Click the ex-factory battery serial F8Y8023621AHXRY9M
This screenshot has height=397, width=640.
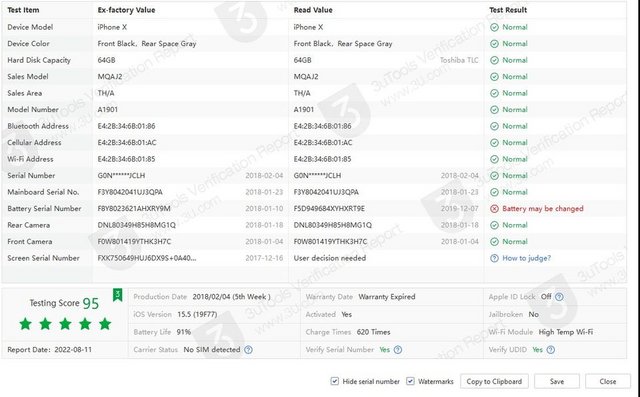point(134,209)
